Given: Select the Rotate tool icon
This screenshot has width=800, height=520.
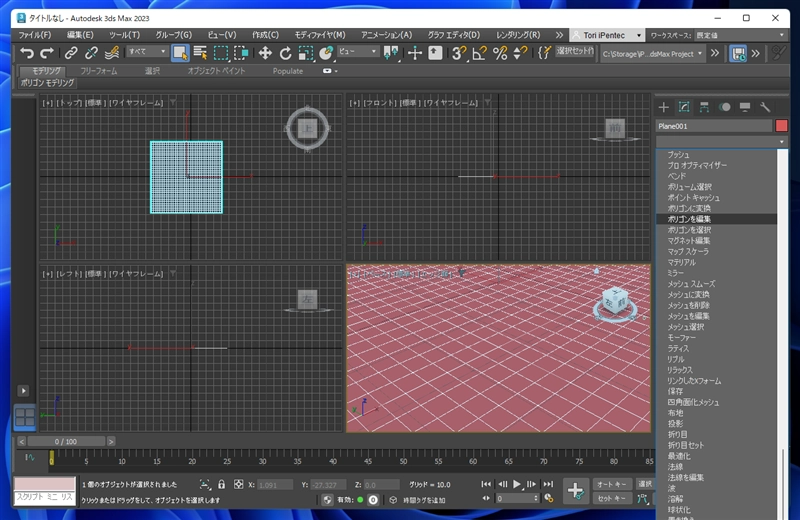Looking at the screenshot, I should point(285,53).
